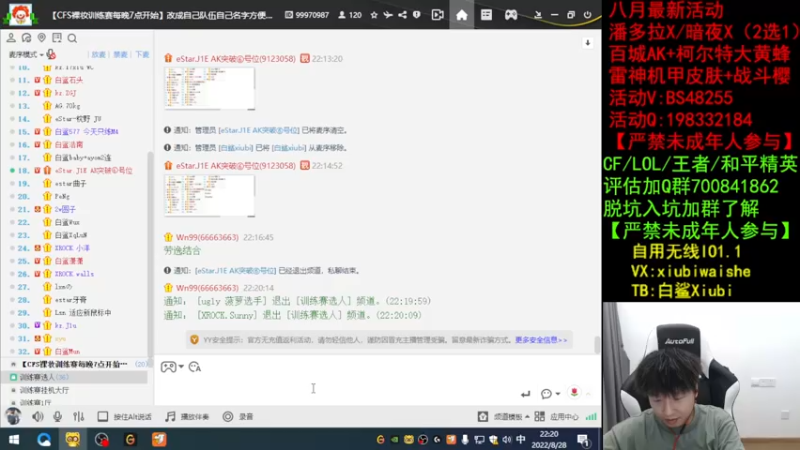Toggle the 按住Alt说话 push-to-talk button
This screenshot has height=450, width=800.
click(124, 417)
